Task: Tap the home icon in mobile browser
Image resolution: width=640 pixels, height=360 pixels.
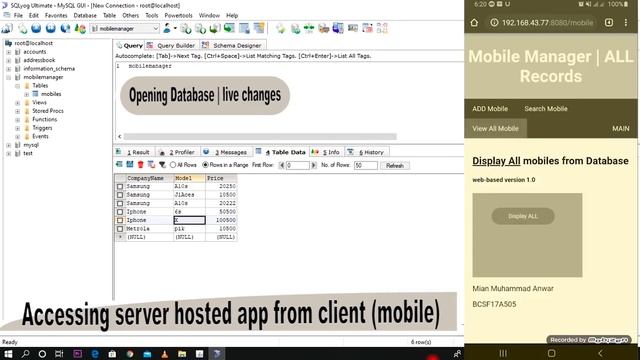Action: pyautogui.click(x=474, y=22)
